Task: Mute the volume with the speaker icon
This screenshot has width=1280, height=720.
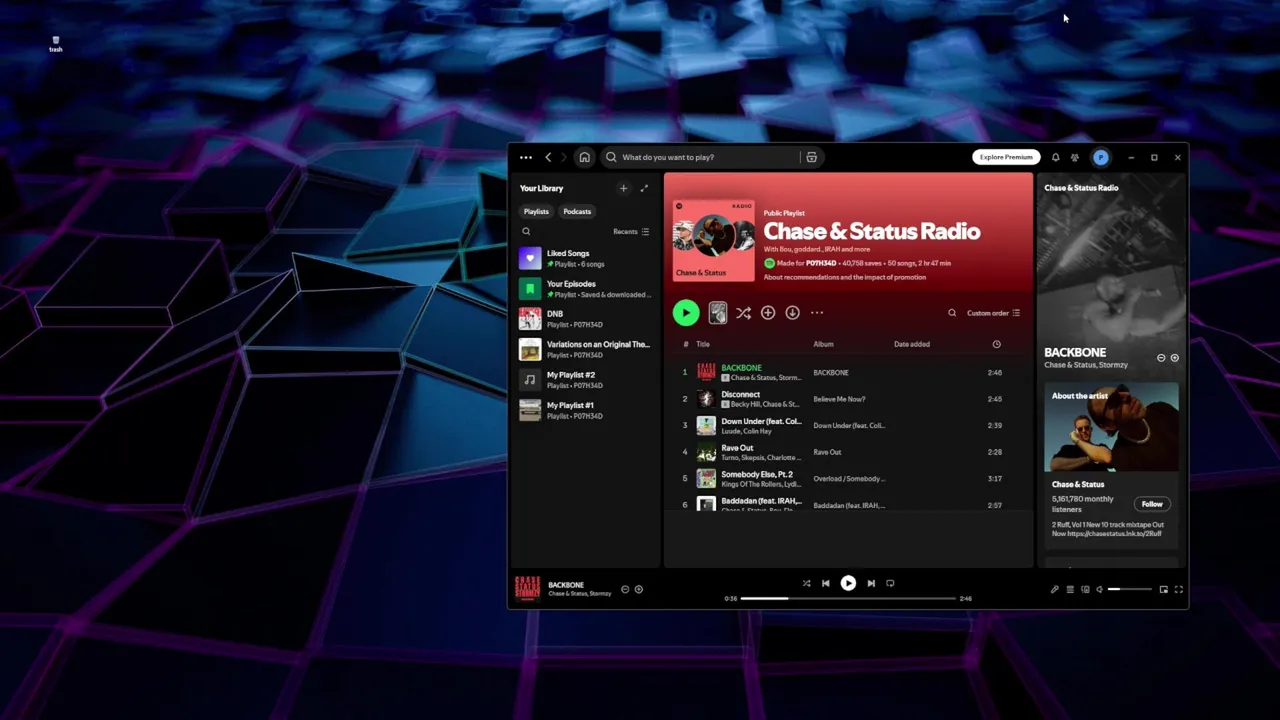Action: [x=1100, y=589]
